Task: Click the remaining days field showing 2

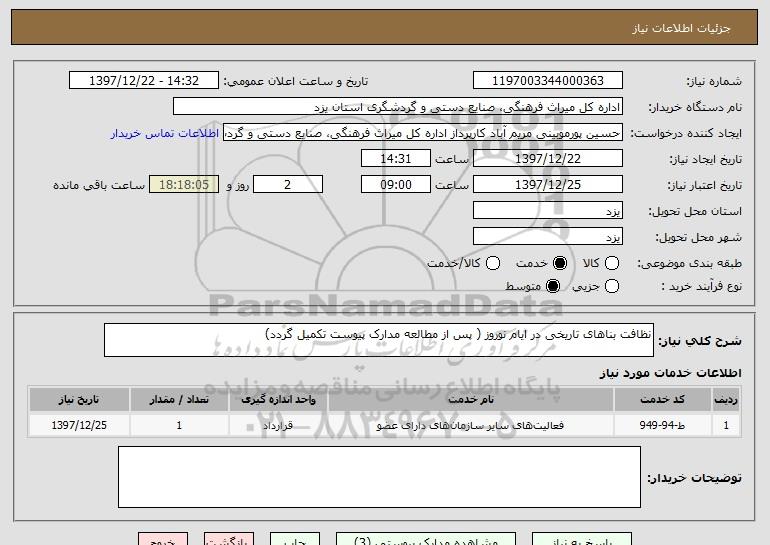Action: click(x=288, y=185)
